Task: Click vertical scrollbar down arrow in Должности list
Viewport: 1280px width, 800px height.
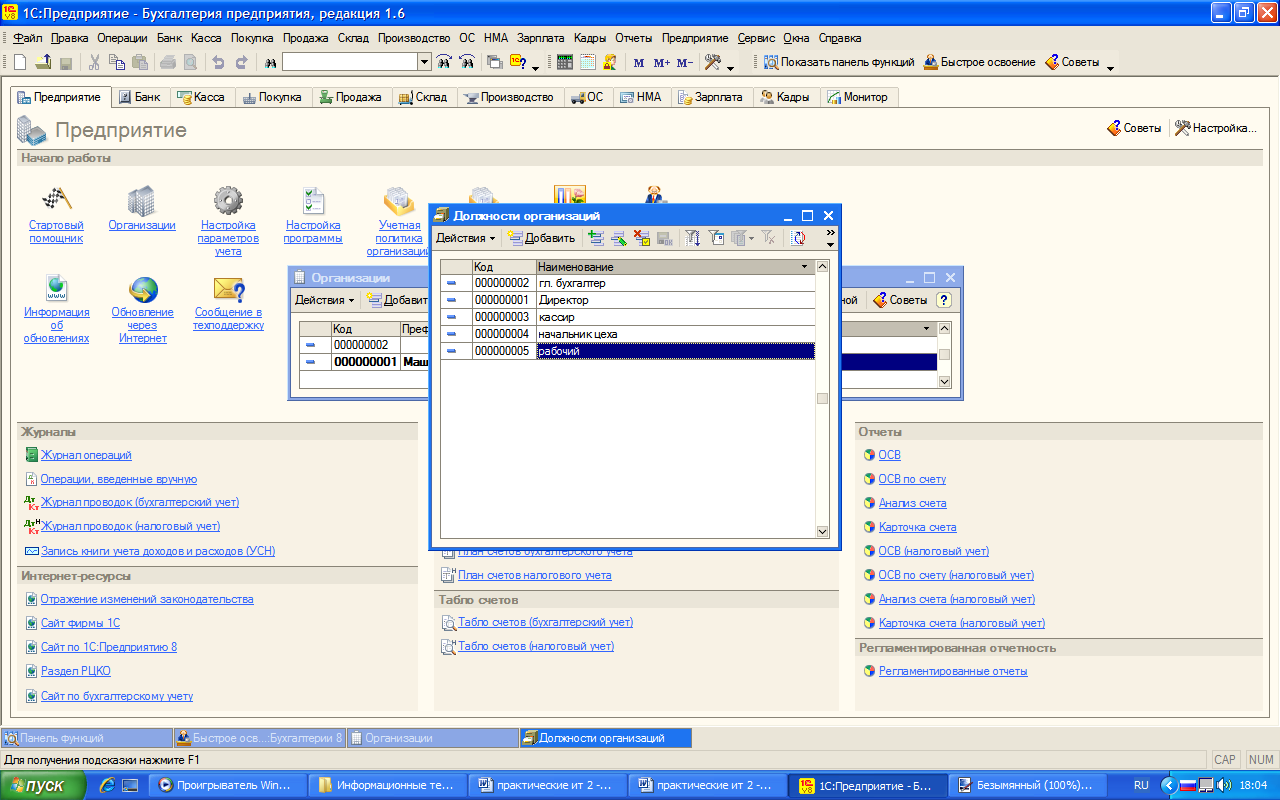Action: click(823, 532)
